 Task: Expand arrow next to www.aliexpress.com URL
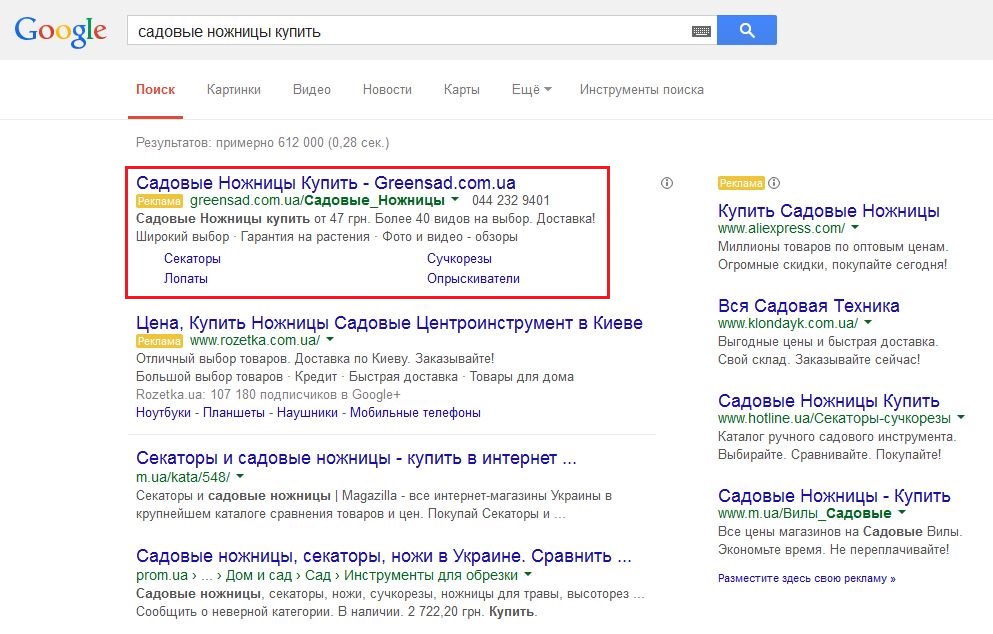click(x=855, y=227)
